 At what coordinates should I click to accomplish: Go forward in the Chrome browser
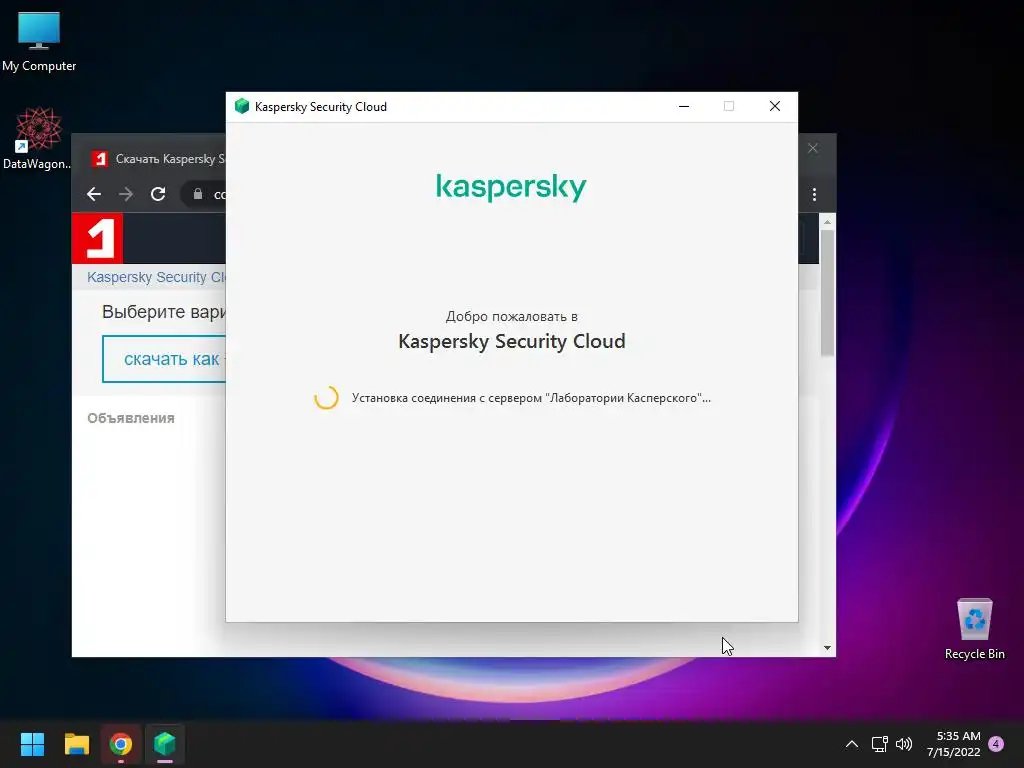click(126, 194)
